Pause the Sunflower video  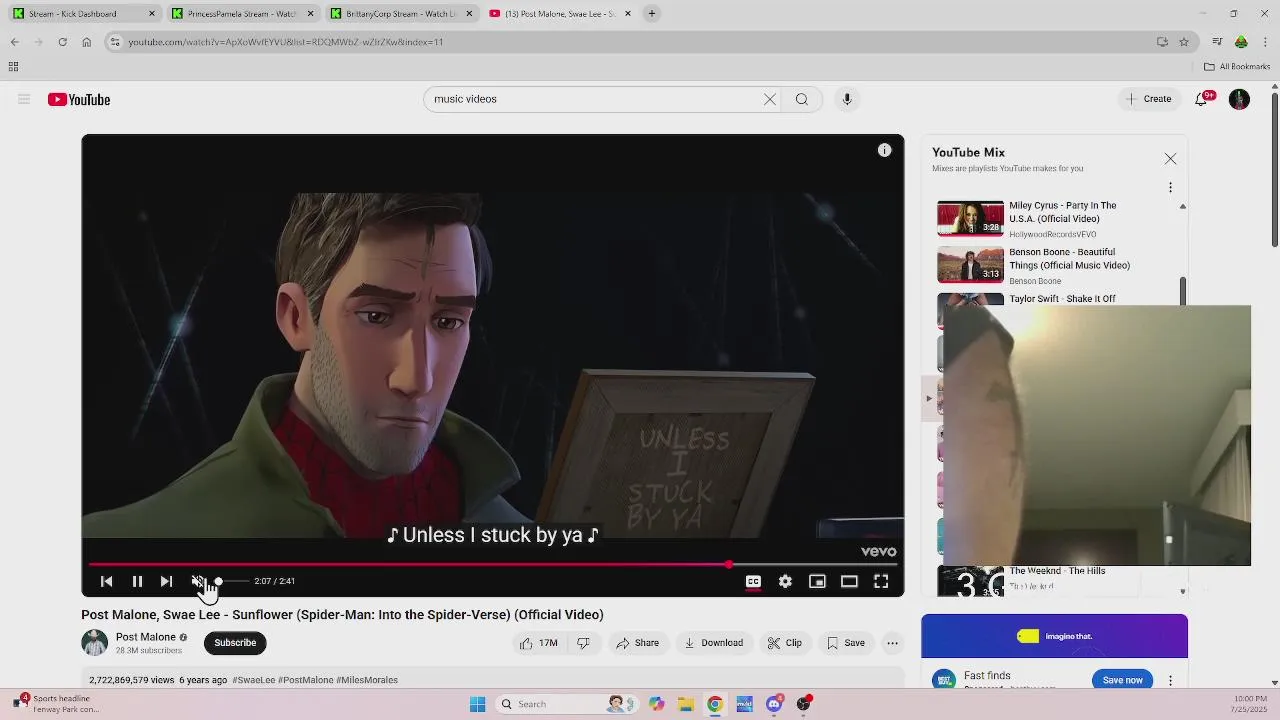pyautogui.click(x=137, y=581)
